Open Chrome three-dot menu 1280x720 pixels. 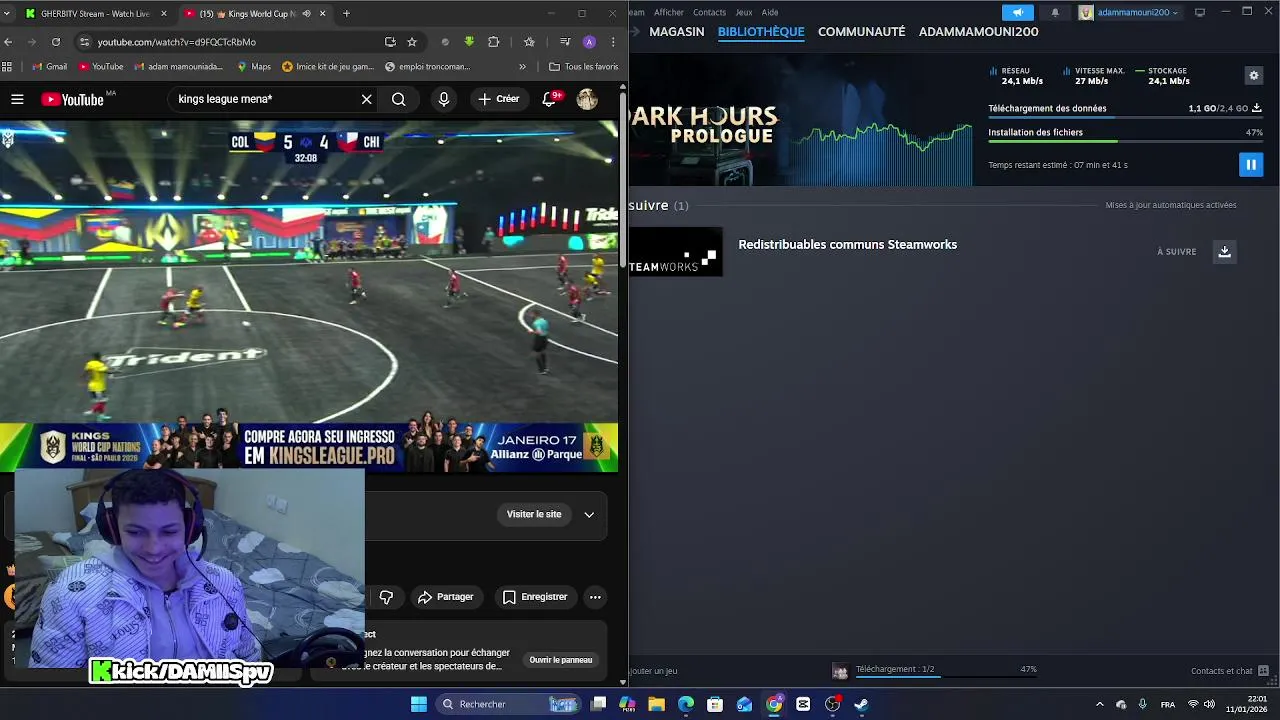coord(613,42)
